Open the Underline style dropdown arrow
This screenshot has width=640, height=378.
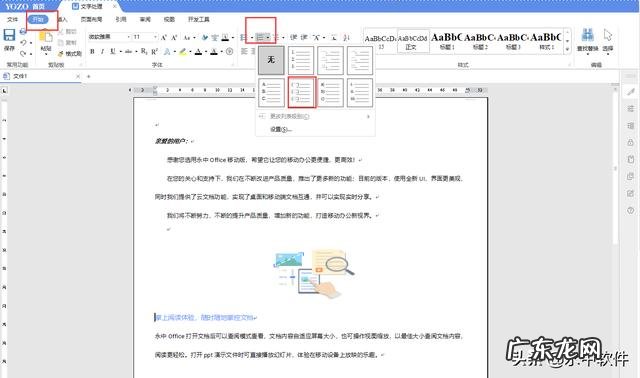point(121,52)
